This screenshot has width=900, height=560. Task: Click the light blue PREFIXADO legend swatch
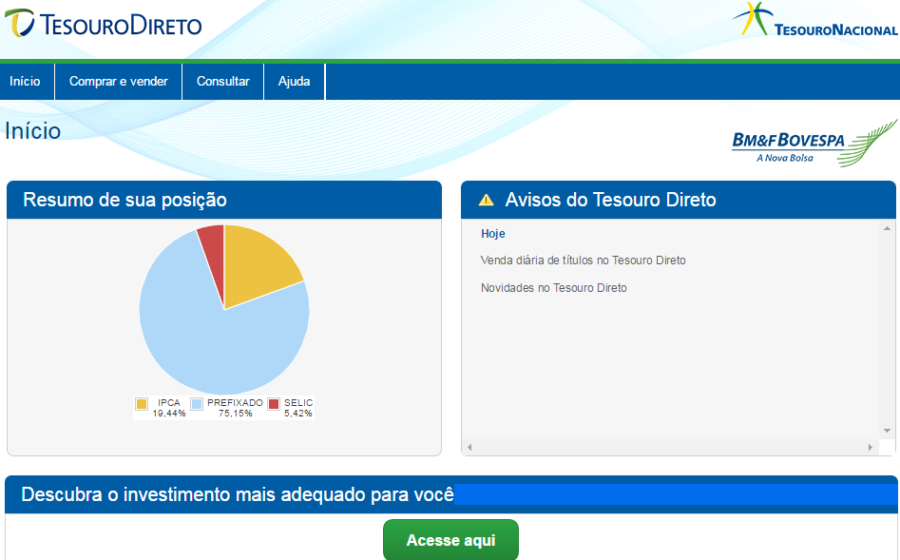click(x=197, y=404)
